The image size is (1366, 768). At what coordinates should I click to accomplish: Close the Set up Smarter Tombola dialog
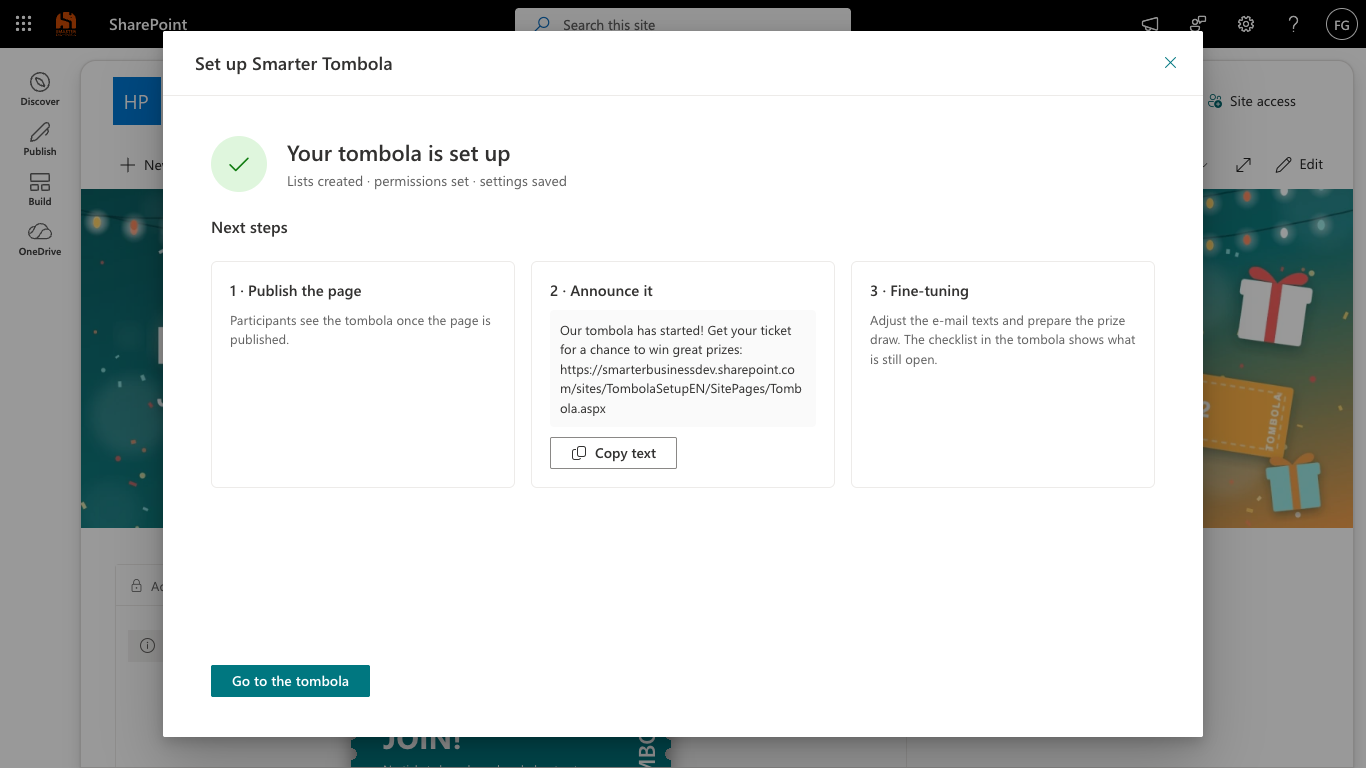[x=1170, y=63]
